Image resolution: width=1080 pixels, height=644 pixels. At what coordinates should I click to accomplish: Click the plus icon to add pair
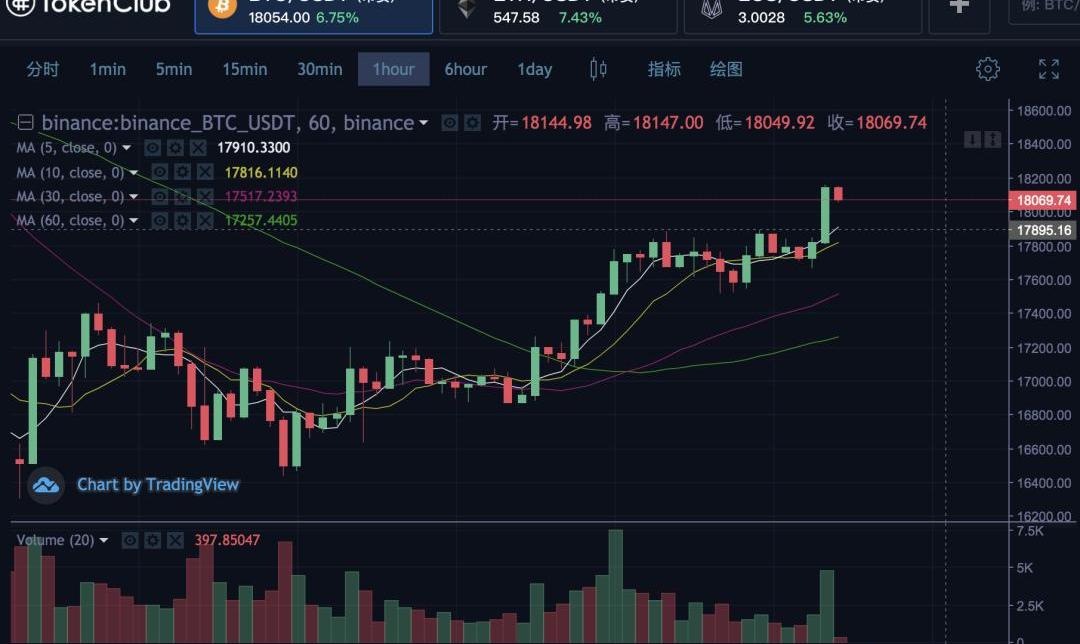[x=959, y=7]
